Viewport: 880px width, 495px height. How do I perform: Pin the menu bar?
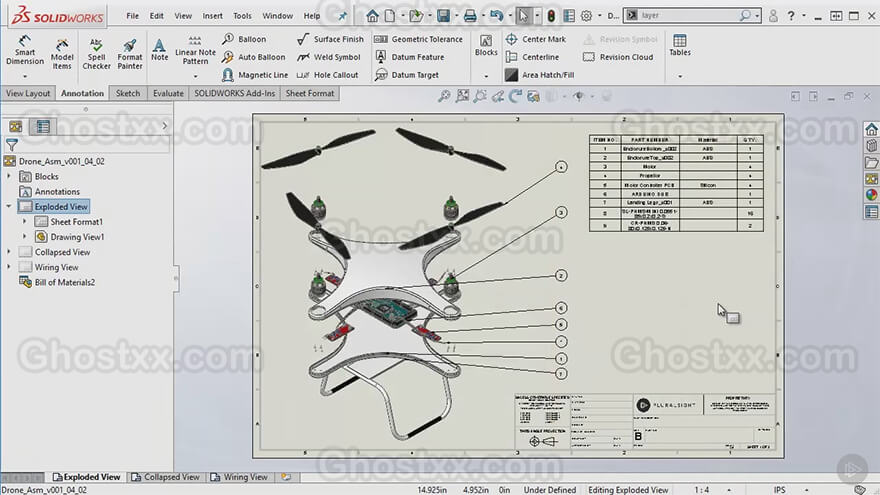tap(342, 16)
